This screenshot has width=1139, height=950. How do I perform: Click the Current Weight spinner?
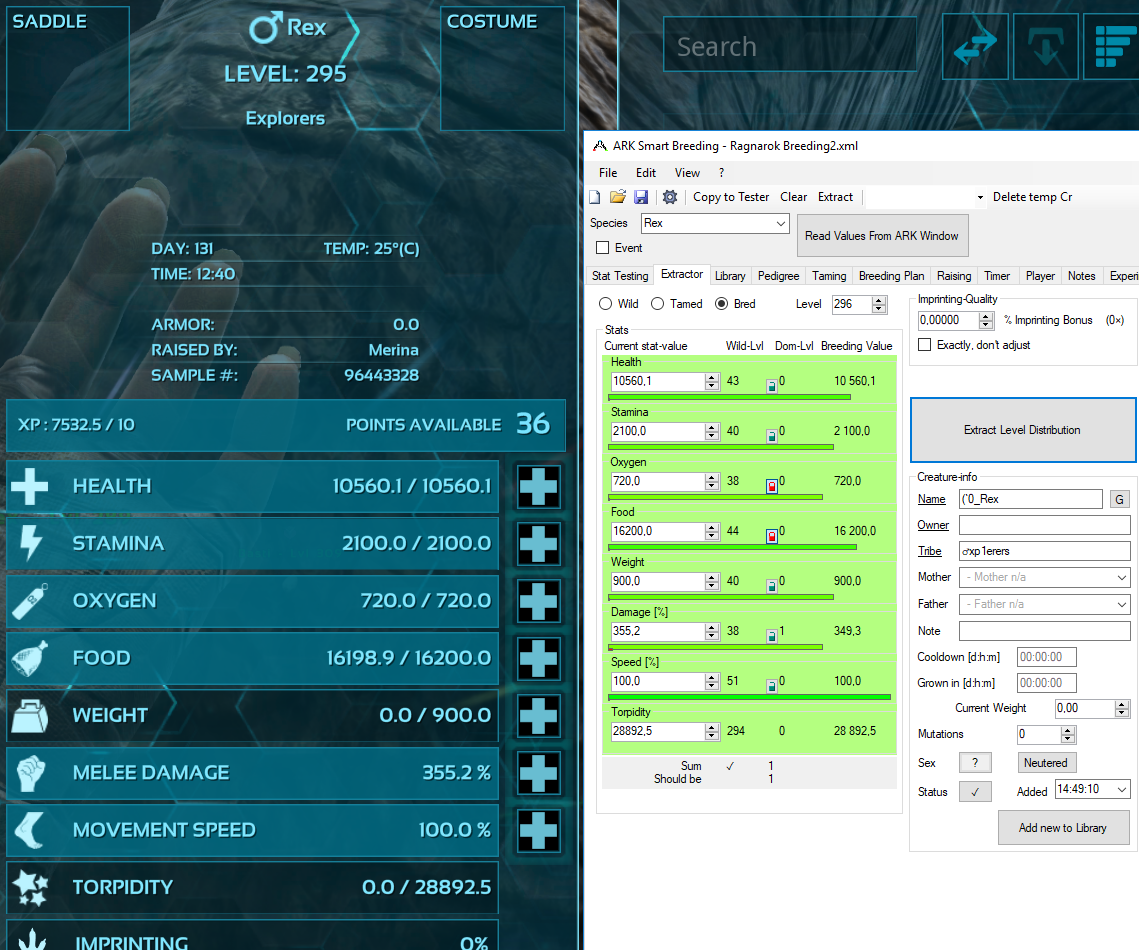tap(1122, 708)
